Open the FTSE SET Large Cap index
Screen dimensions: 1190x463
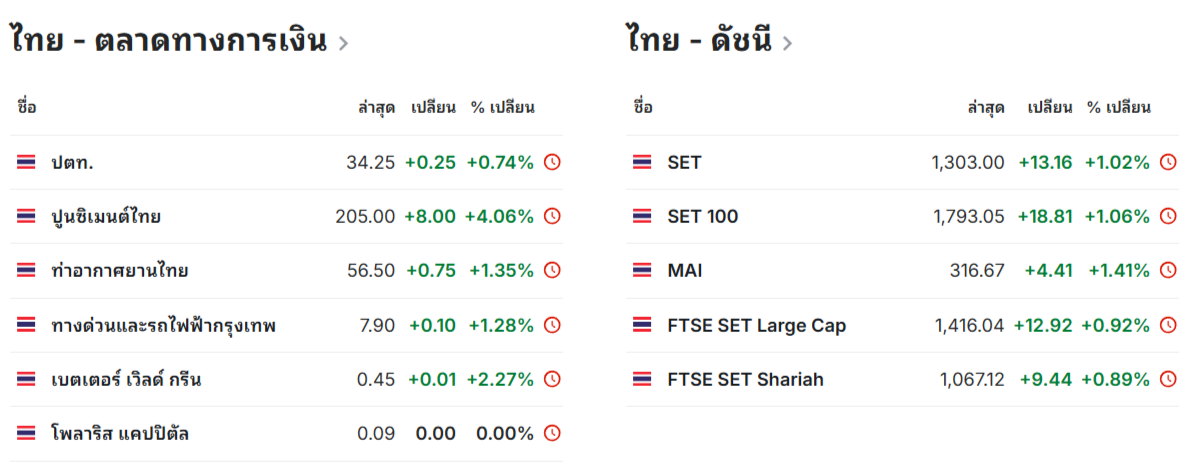[757, 325]
